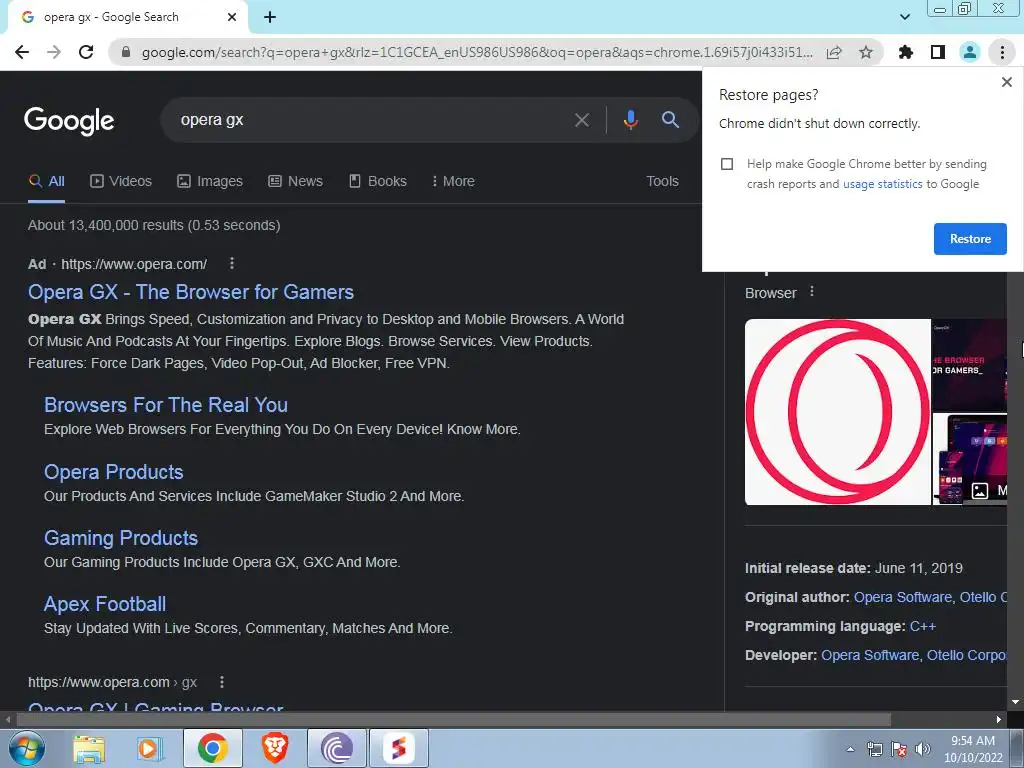
Task: Close the Restore pages popup
Action: click(x=1006, y=82)
